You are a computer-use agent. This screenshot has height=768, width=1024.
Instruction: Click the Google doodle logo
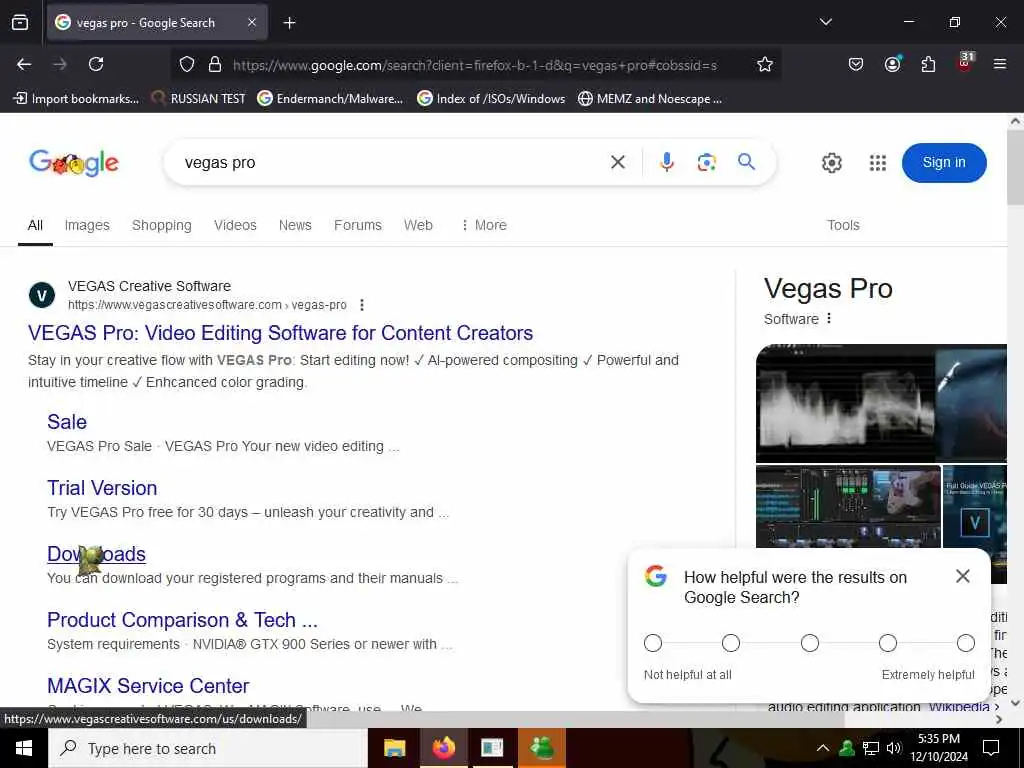(x=74, y=163)
